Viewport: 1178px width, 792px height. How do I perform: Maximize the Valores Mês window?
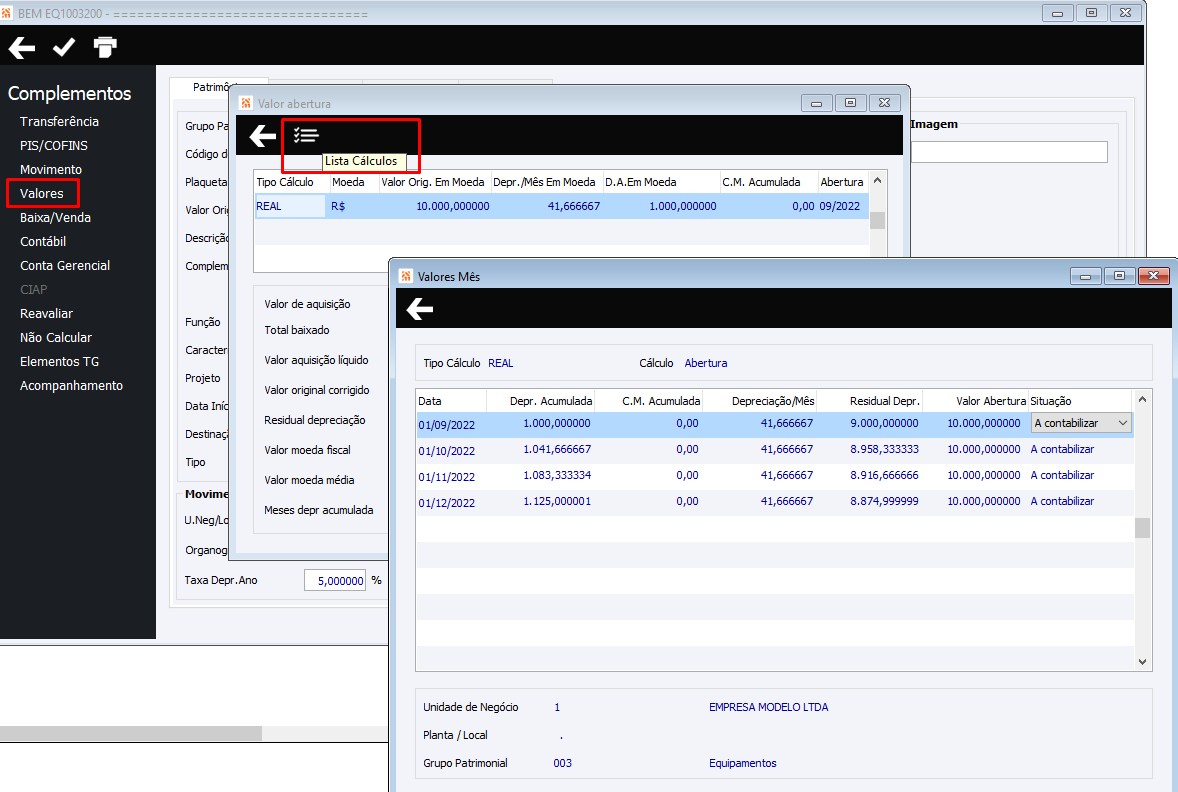(x=1120, y=276)
